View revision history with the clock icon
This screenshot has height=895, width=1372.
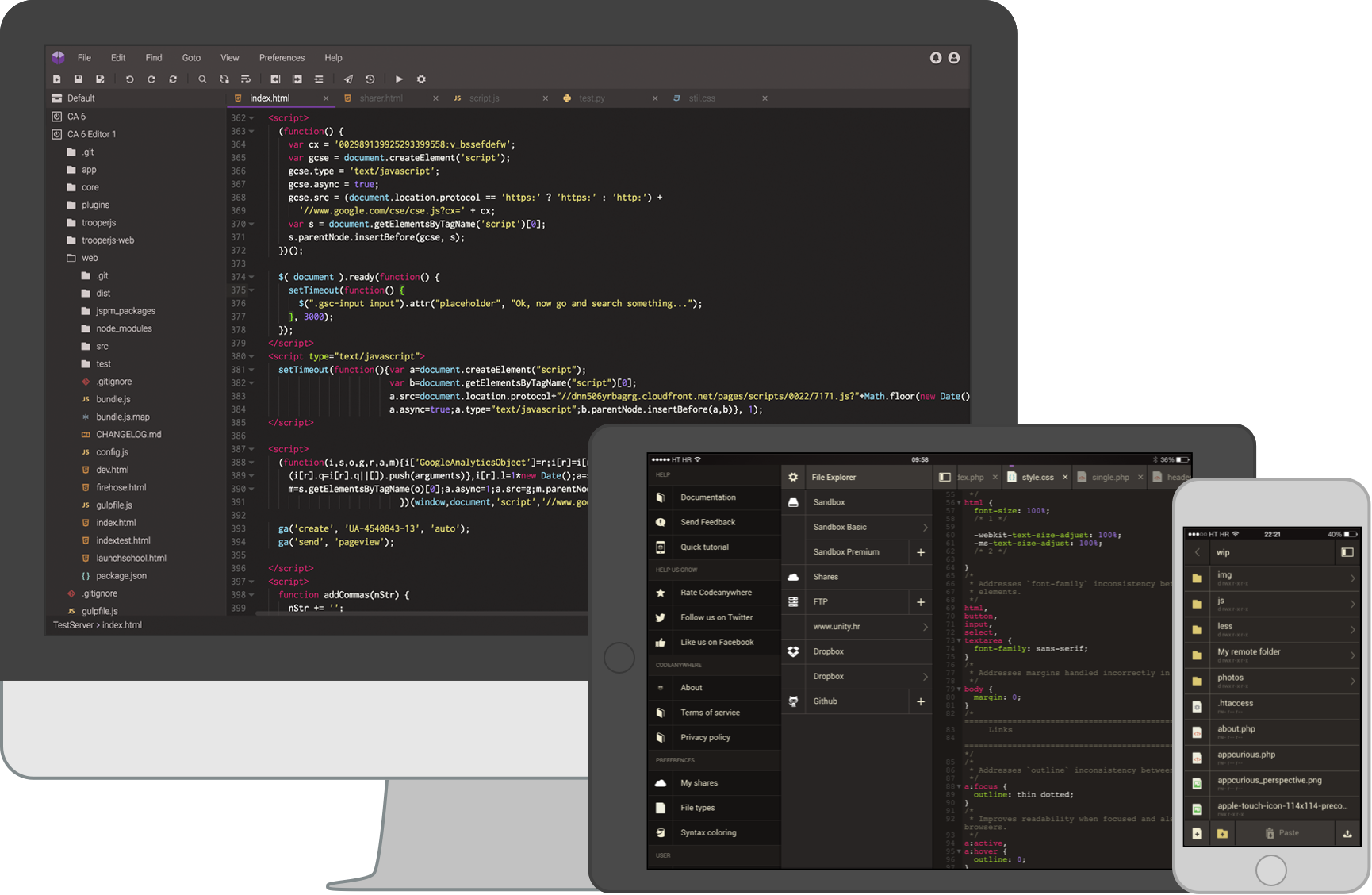coord(370,79)
